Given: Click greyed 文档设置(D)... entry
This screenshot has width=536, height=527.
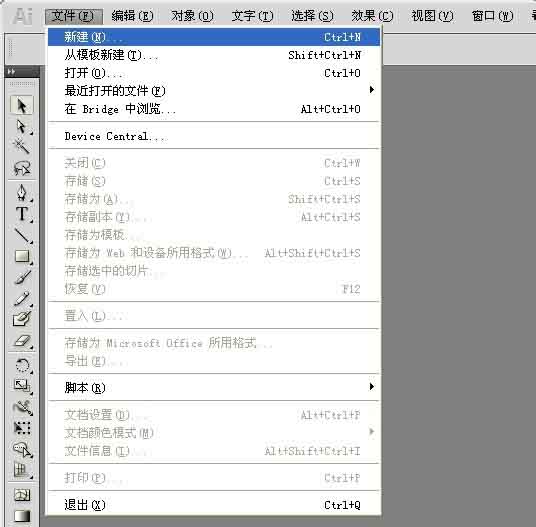Looking at the screenshot, I should (214, 415).
